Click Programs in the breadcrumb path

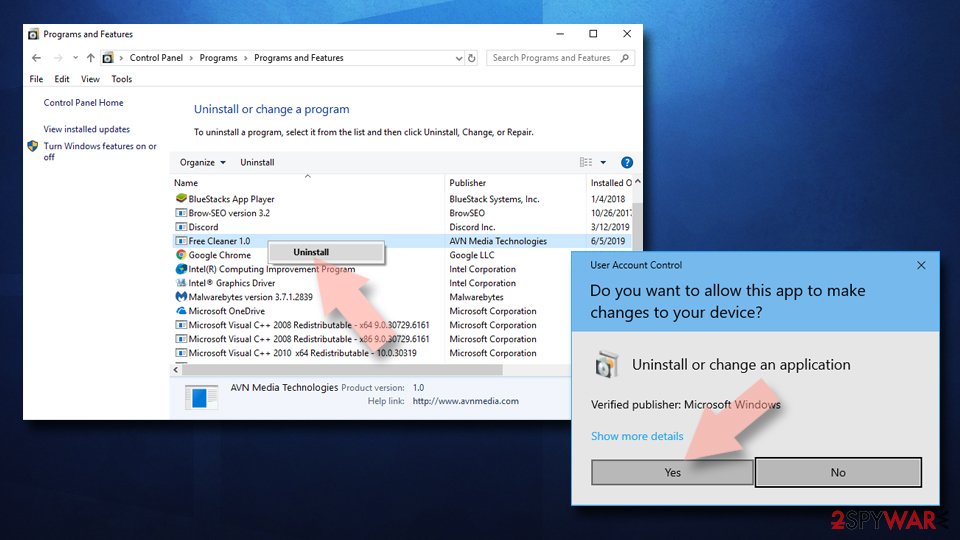tap(218, 58)
